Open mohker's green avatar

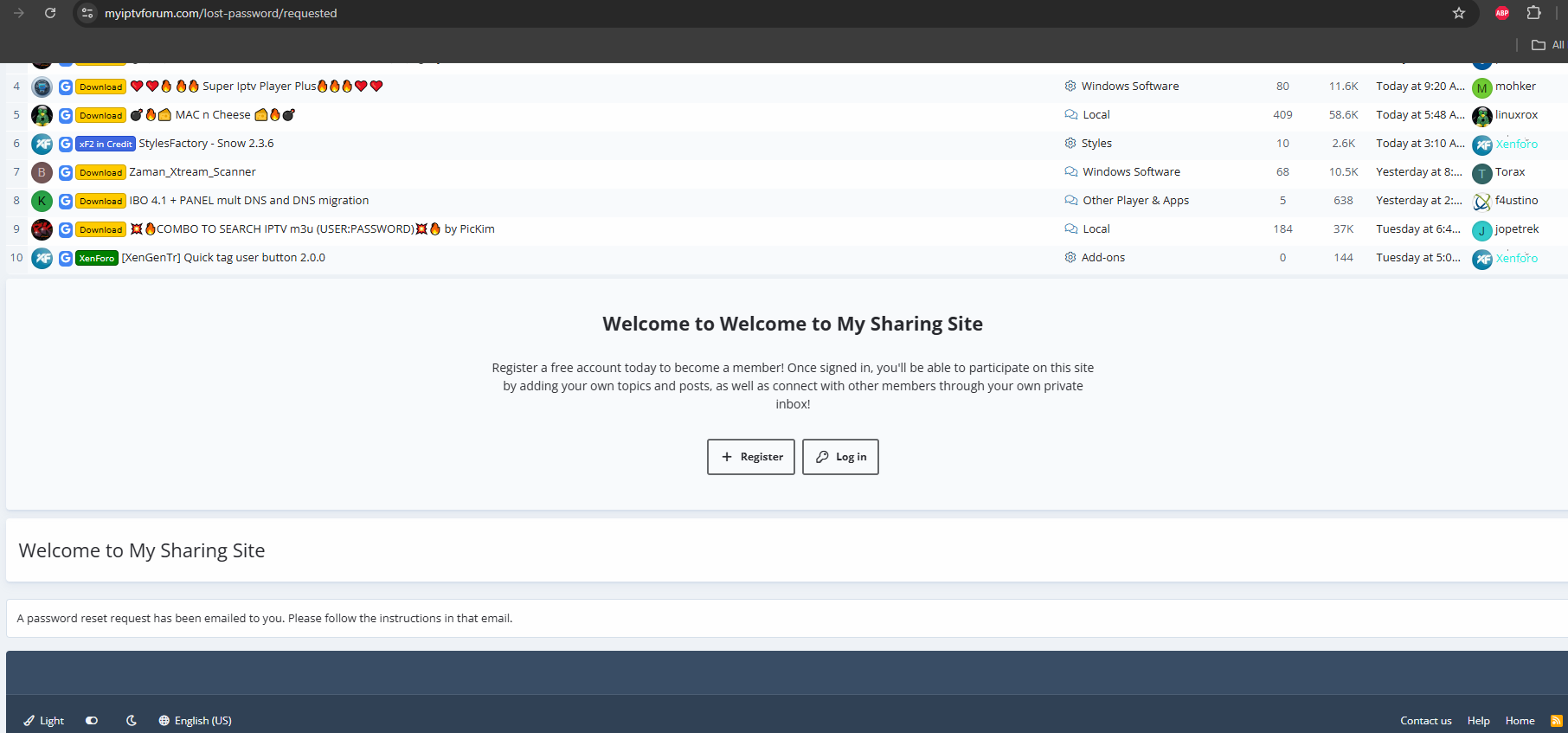1481,87
